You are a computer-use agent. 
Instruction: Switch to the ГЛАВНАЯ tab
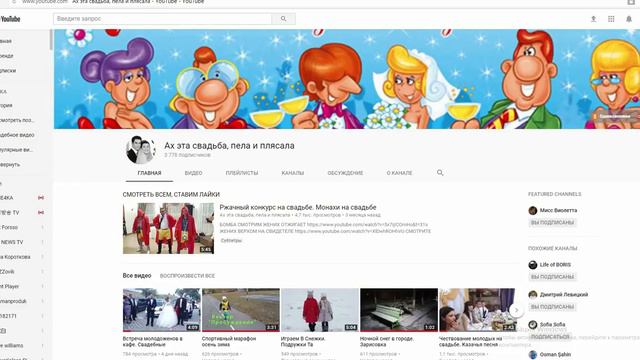[149, 173]
